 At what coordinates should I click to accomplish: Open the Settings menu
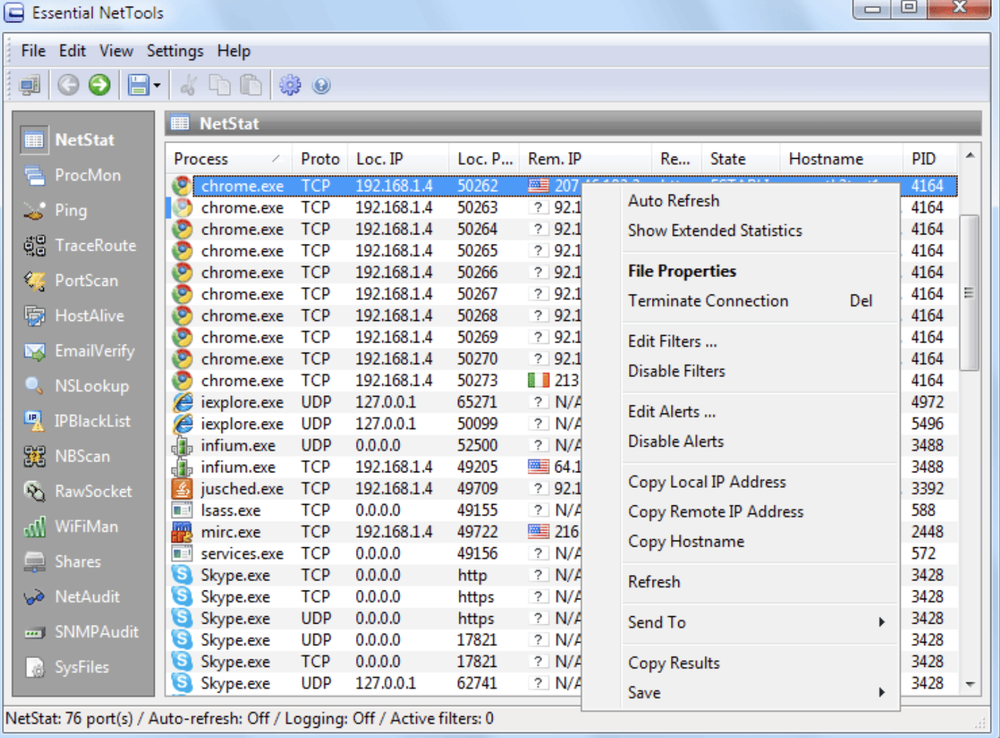(175, 51)
